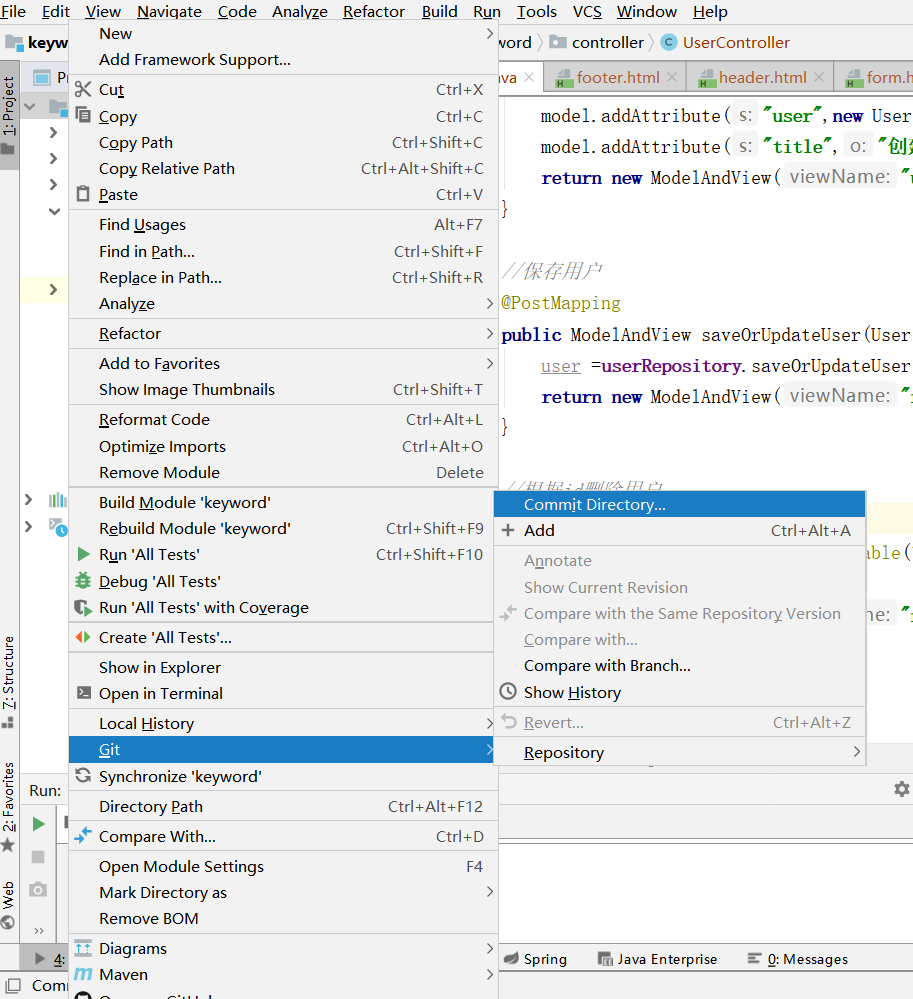Open the 2: Favorites side tab
This screenshot has height=999, width=913.
click(9, 806)
